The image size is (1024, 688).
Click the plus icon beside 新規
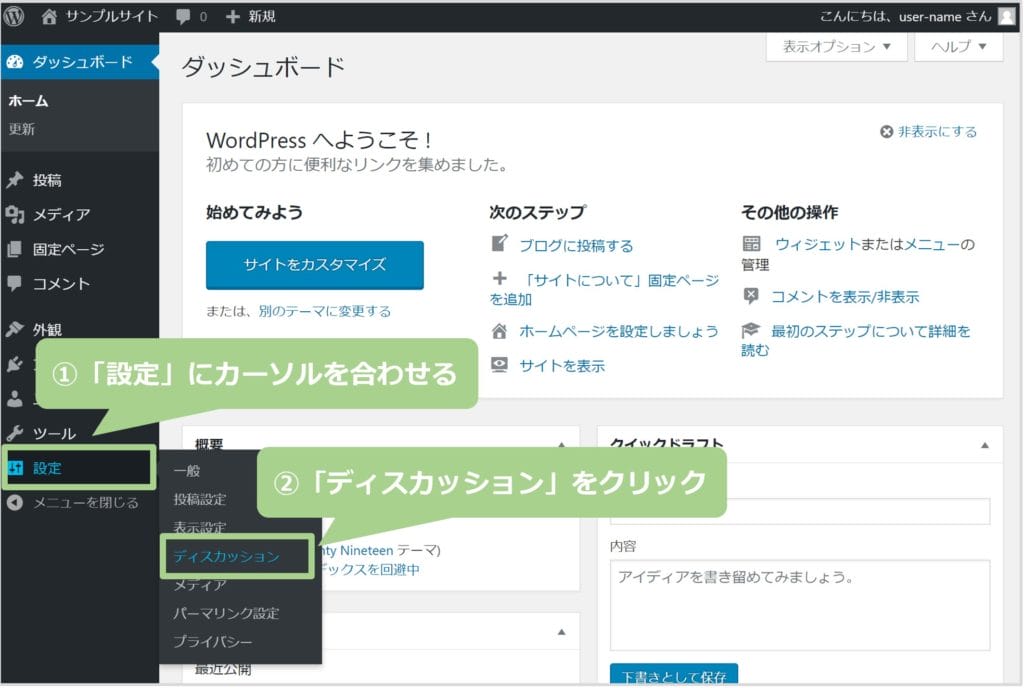pos(232,16)
